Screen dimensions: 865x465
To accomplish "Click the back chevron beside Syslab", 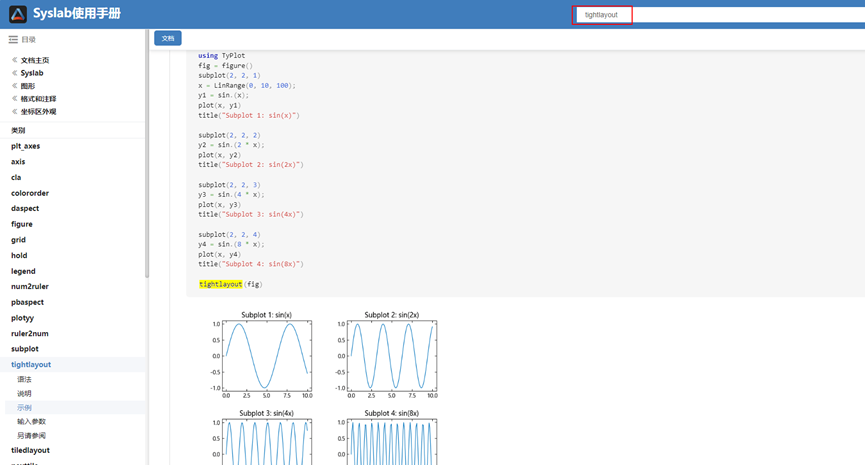I will click(x=14, y=73).
